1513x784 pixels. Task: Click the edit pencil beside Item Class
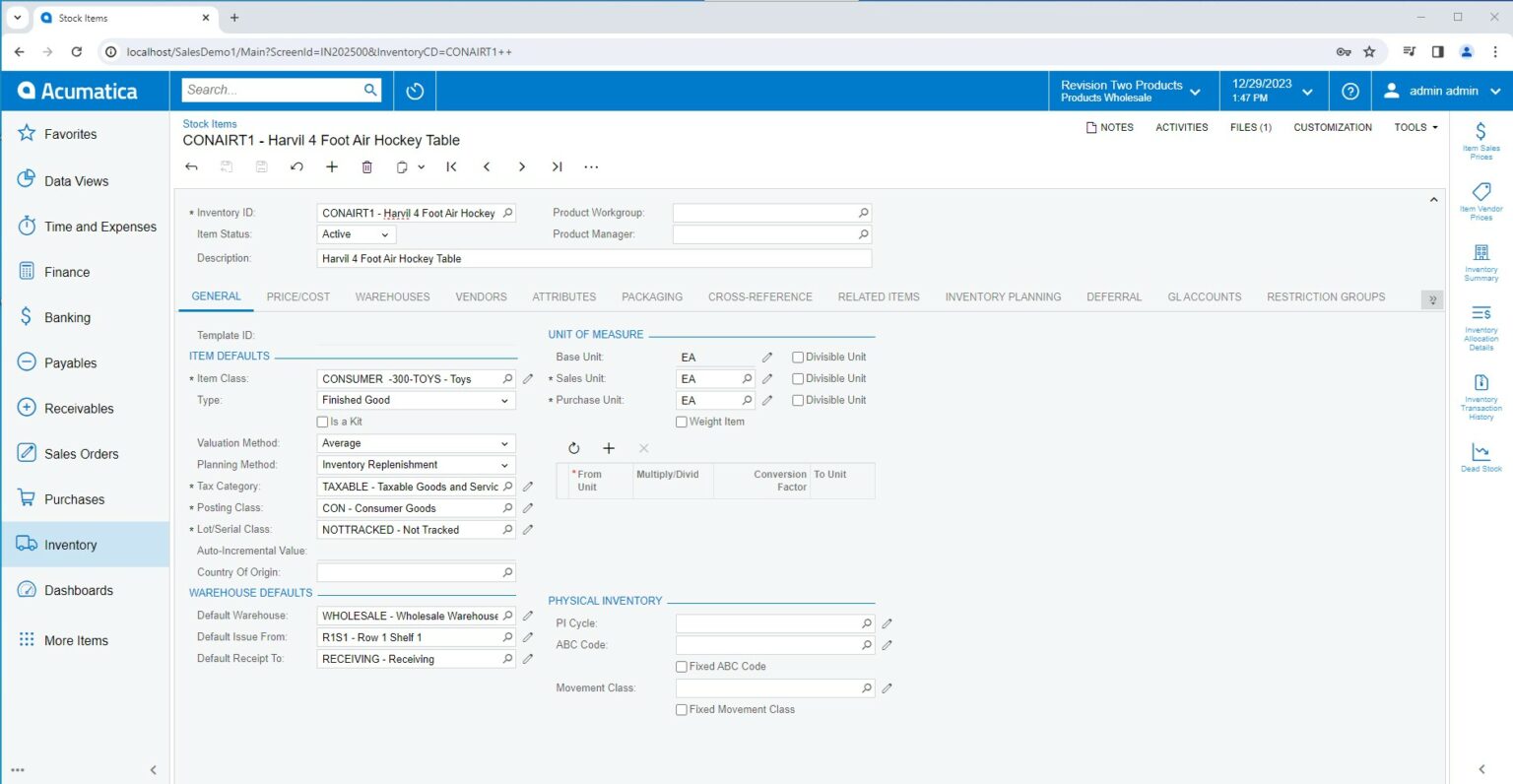pos(528,379)
